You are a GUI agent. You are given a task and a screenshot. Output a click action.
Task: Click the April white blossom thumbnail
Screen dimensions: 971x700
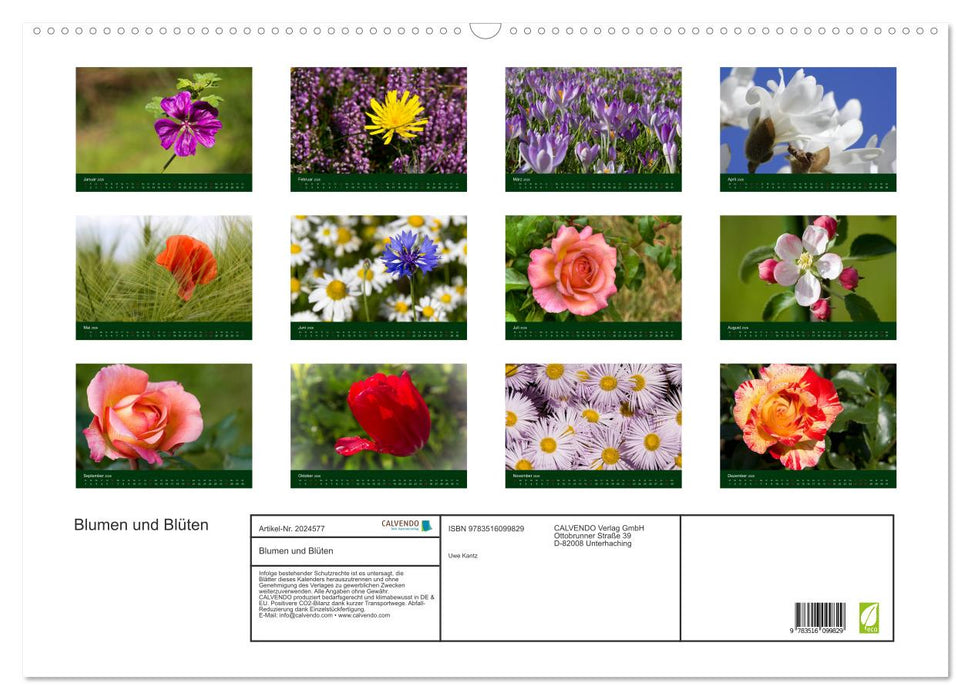(x=807, y=128)
